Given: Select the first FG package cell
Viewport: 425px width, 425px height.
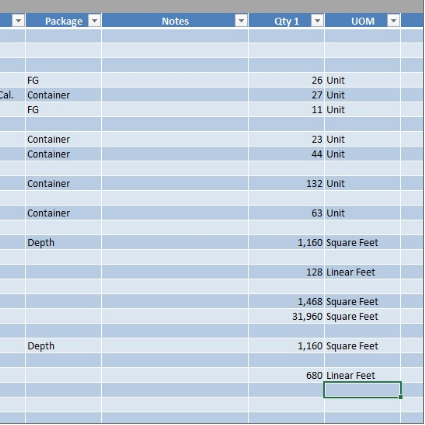Looking at the screenshot, I should point(63,80).
